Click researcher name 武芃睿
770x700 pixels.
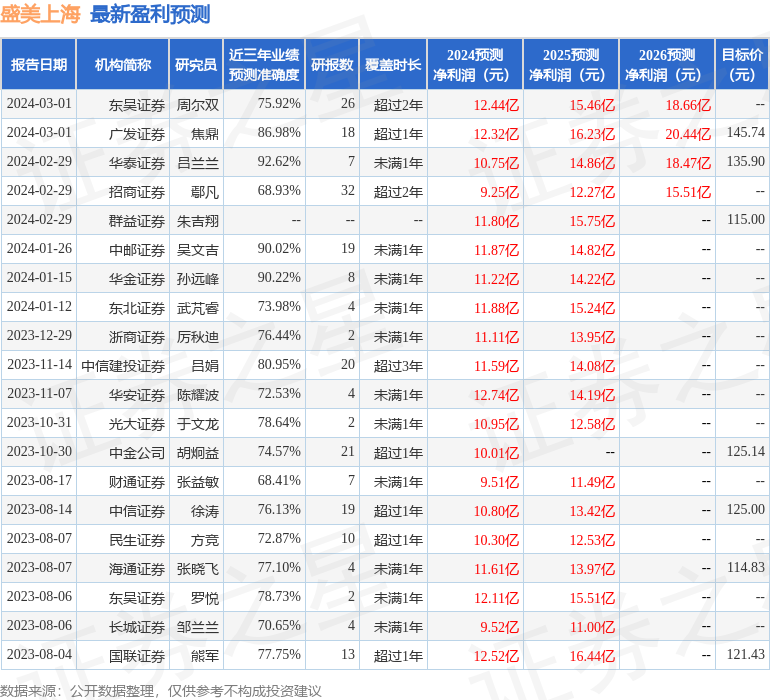[x=197, y=308]
